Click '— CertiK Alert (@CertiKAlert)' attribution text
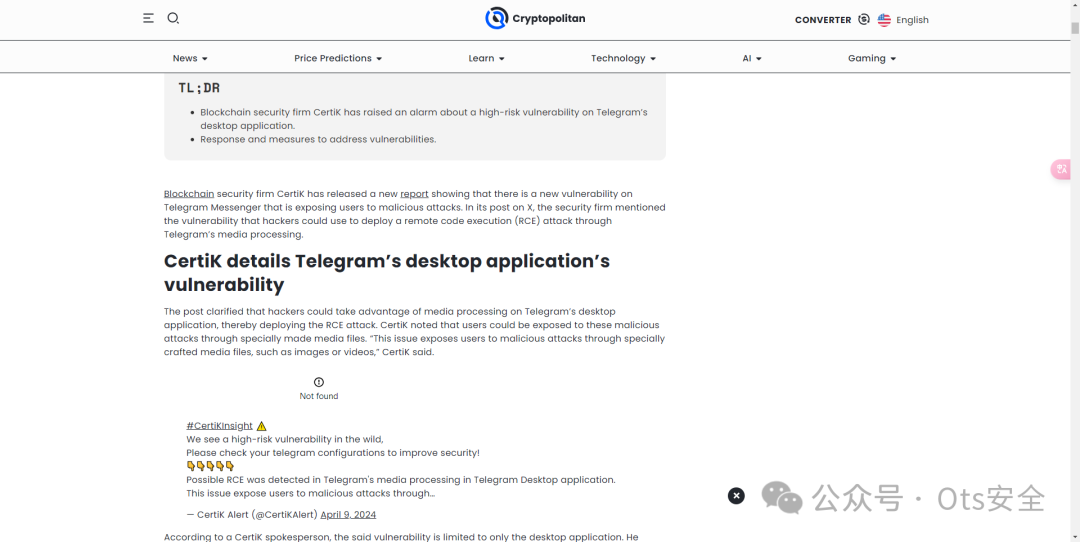Viewport: 1080px width, 542px height. pyautogui.click(x=251, y=514)
